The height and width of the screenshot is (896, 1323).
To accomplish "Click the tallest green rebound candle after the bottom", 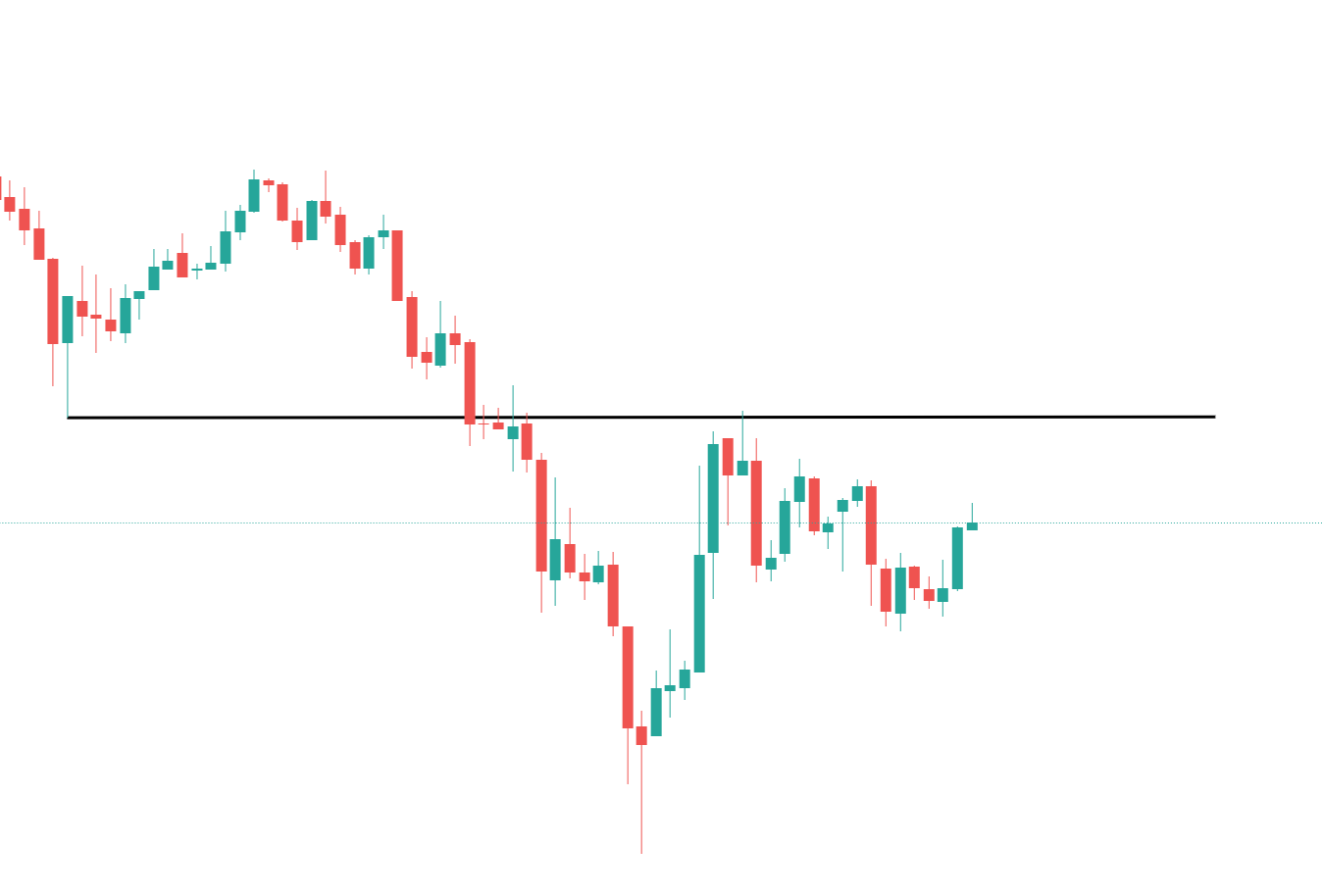I will [699, 613].
